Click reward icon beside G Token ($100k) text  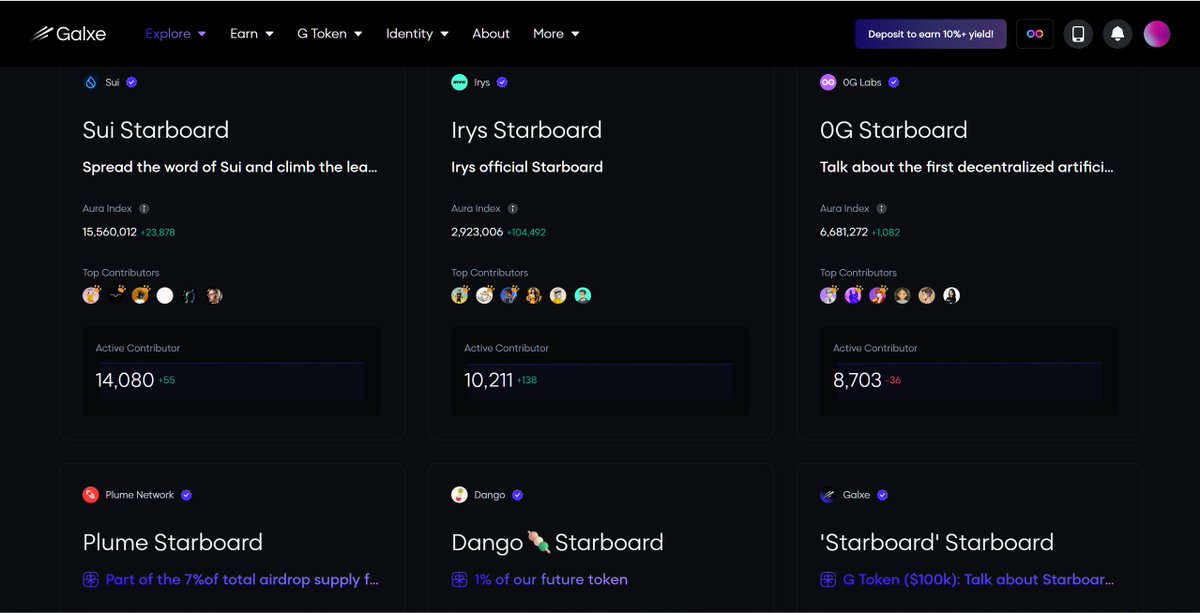[829, 579]
